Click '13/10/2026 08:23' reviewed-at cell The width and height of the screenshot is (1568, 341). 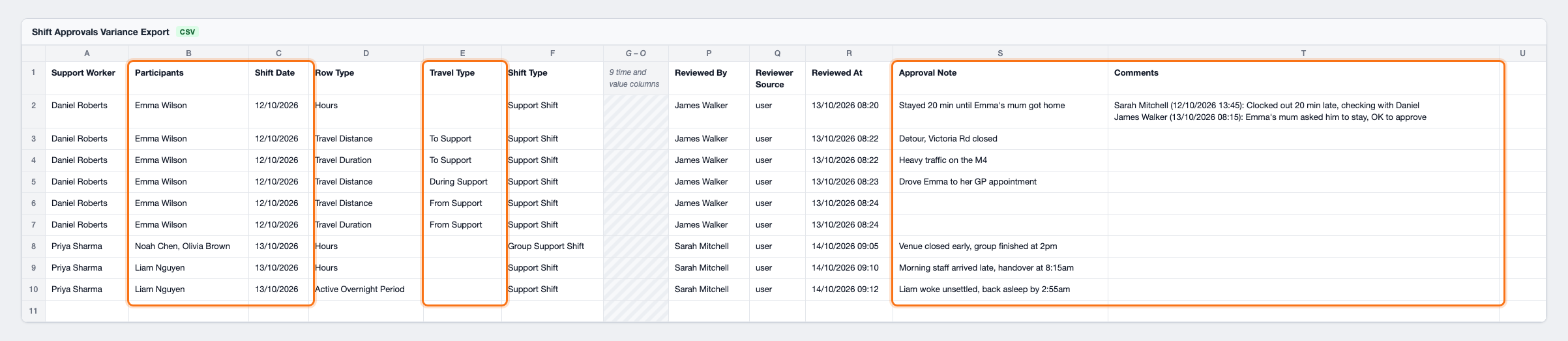click(x=849, y=182)
